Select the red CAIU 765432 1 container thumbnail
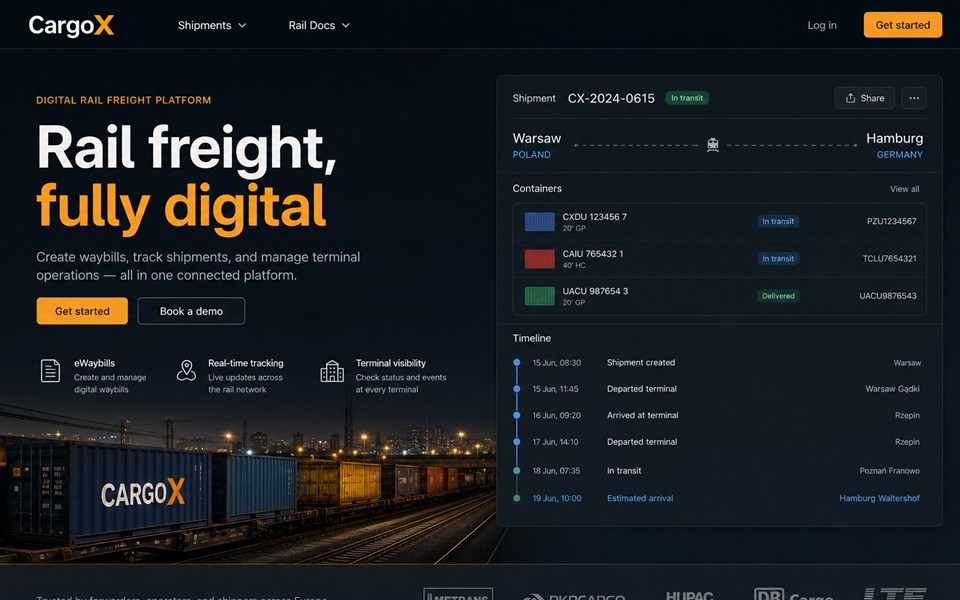The image size is (960, 600). click(539, 258)
